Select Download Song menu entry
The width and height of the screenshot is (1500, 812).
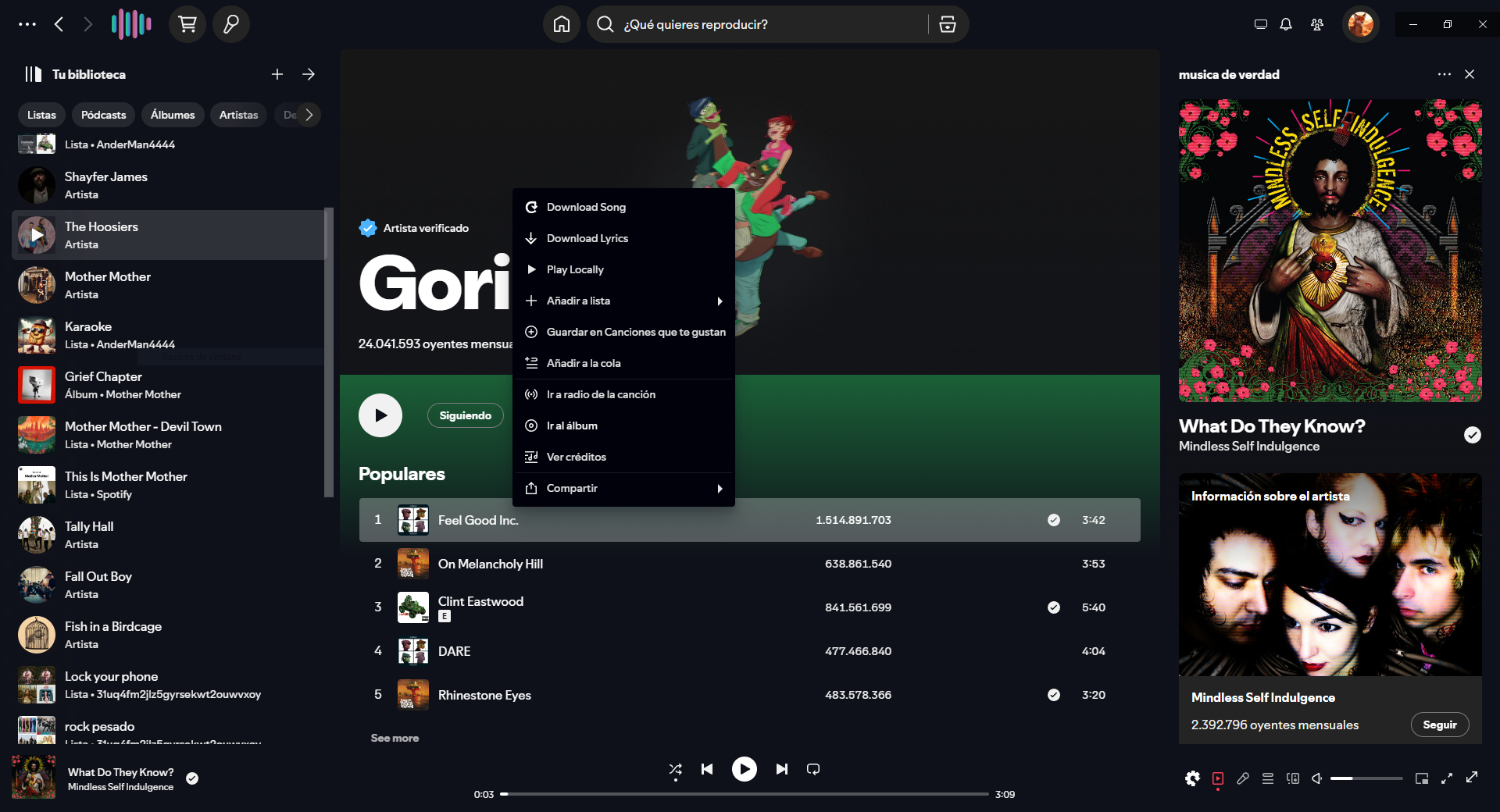tap(623, 207)
